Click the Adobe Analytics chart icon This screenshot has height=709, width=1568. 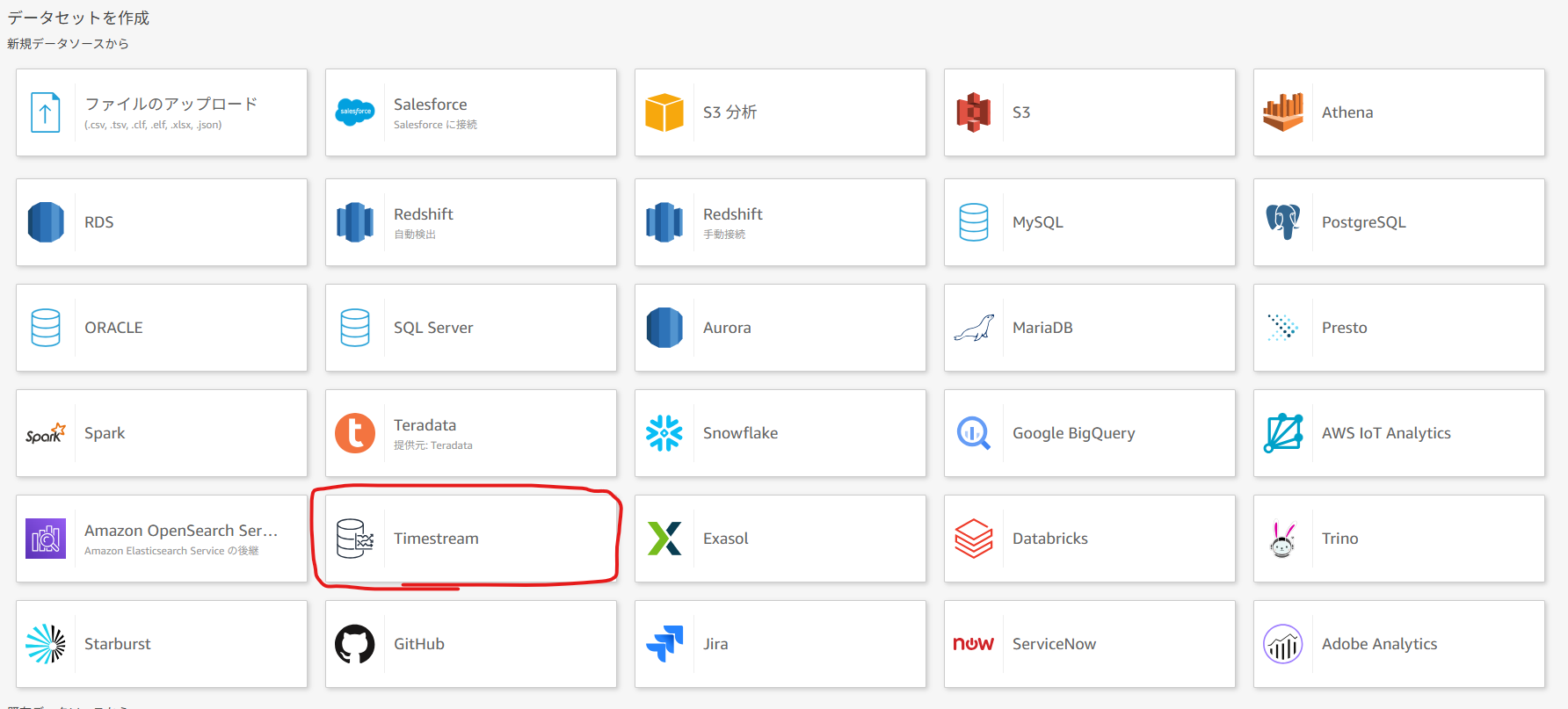pyautogui.click(x=1283, y=644)
